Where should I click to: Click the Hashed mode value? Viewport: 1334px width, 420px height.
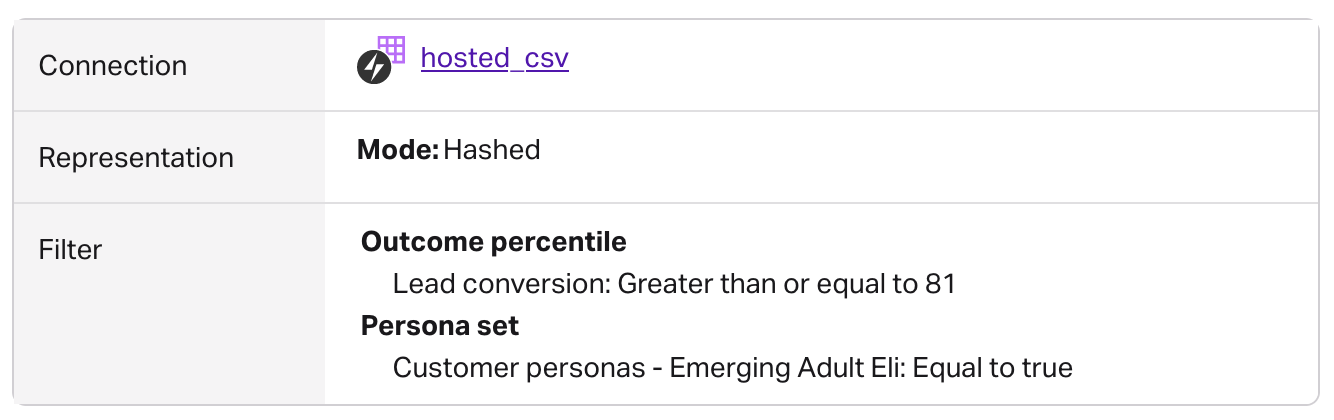491,150
